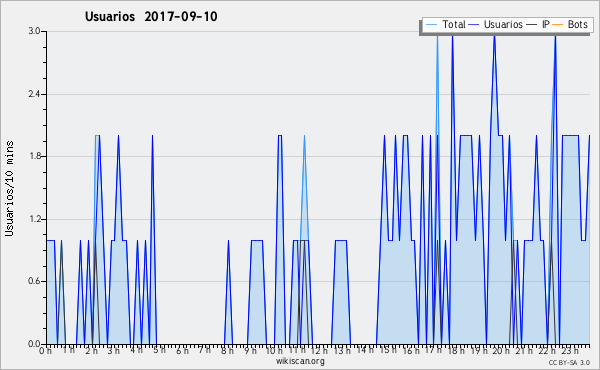This screenshot has height=370, width=600.
Task: Click the 'CC BY-SA 3.0' license text
Action: (x=569, y=362)
